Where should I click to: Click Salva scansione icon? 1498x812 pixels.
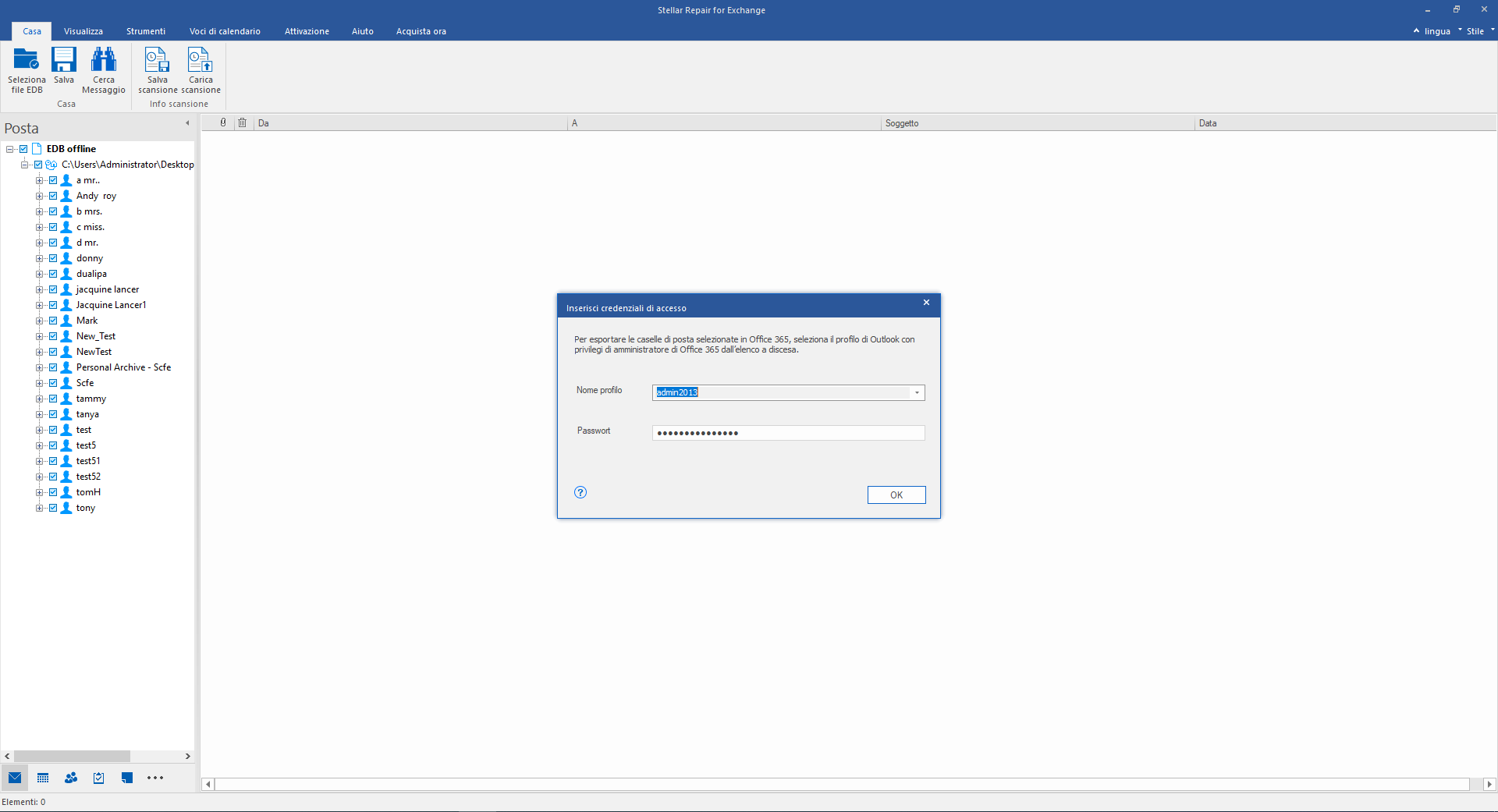click(158, 59)
